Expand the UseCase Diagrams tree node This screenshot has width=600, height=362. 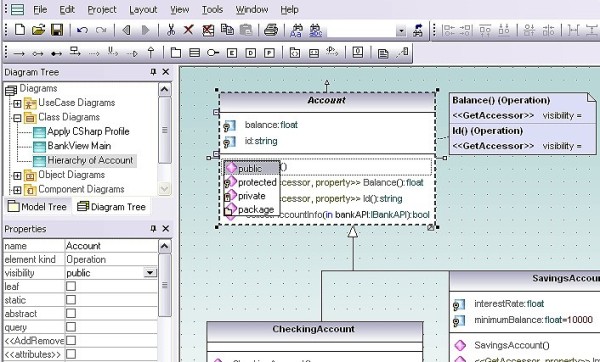[x=17, y=103]
